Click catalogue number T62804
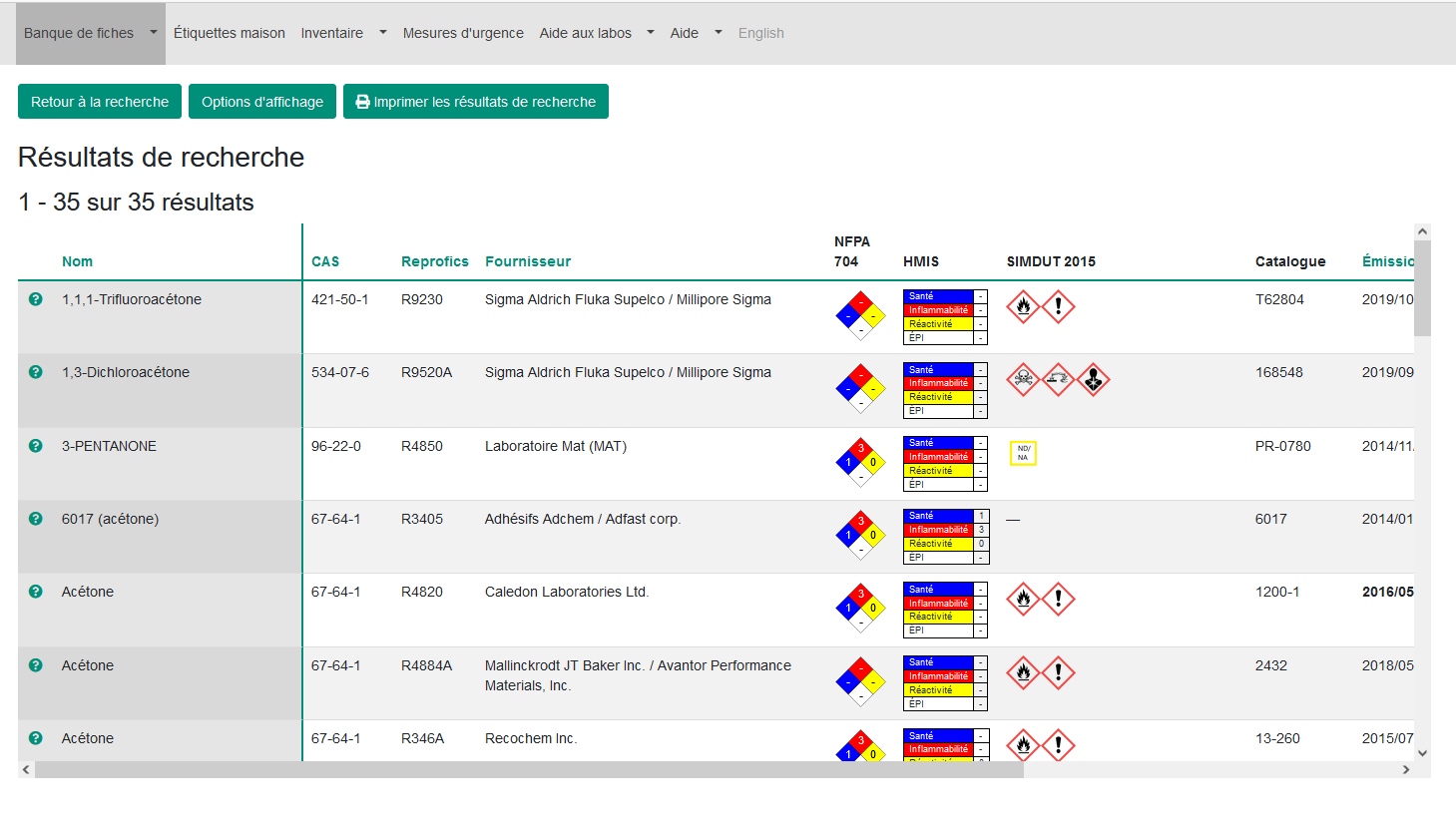Viewport: 1456px width, 837px height. click(x=1279, y=299)
